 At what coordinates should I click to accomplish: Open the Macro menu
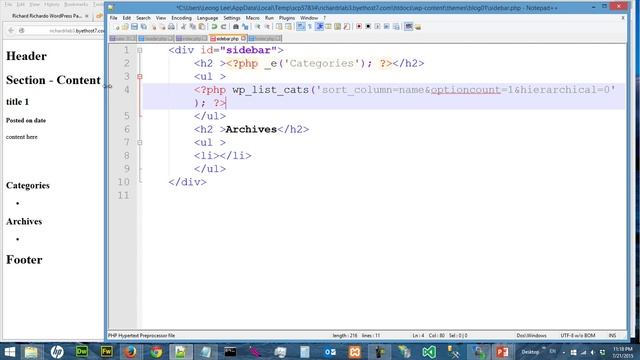coord(253,18)
